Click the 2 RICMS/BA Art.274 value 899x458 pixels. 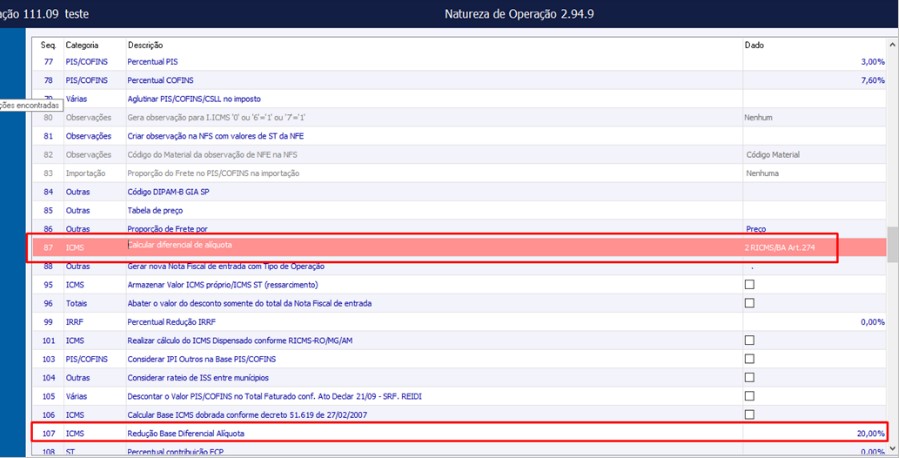pos(780,248)
